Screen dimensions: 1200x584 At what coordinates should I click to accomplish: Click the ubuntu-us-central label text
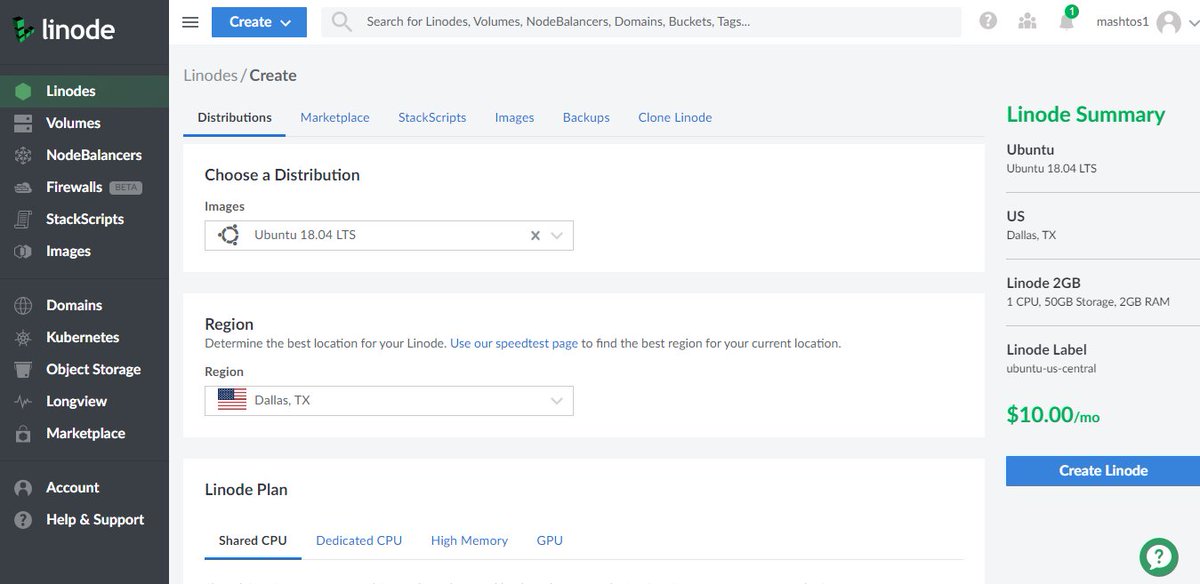(1051, 368)
